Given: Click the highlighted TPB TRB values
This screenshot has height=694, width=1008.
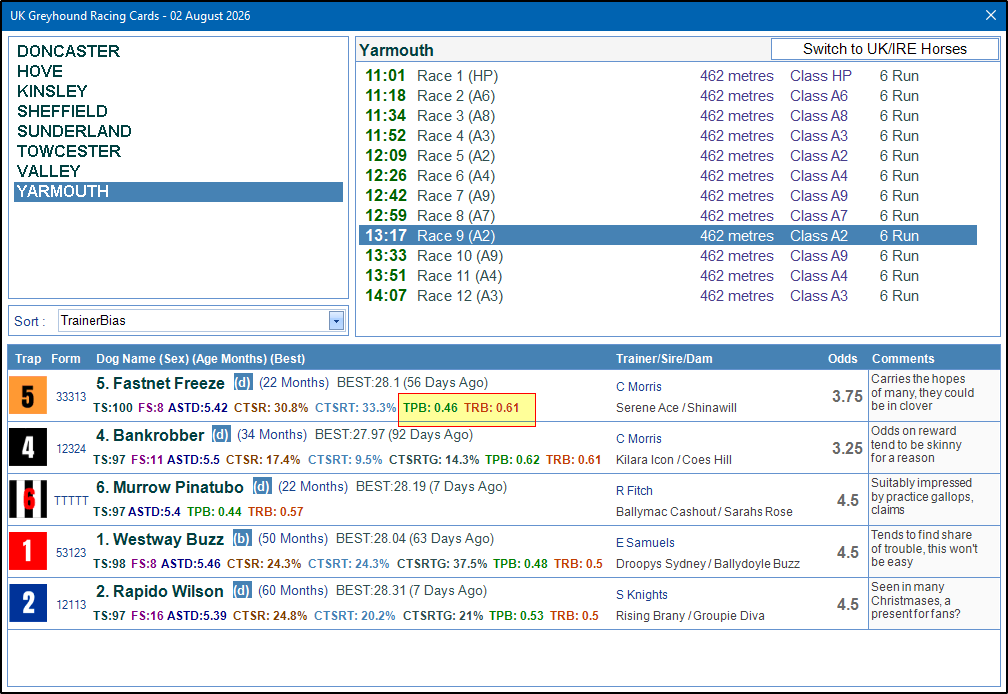Looking at the screenshot, I should (x=467, y=409).
